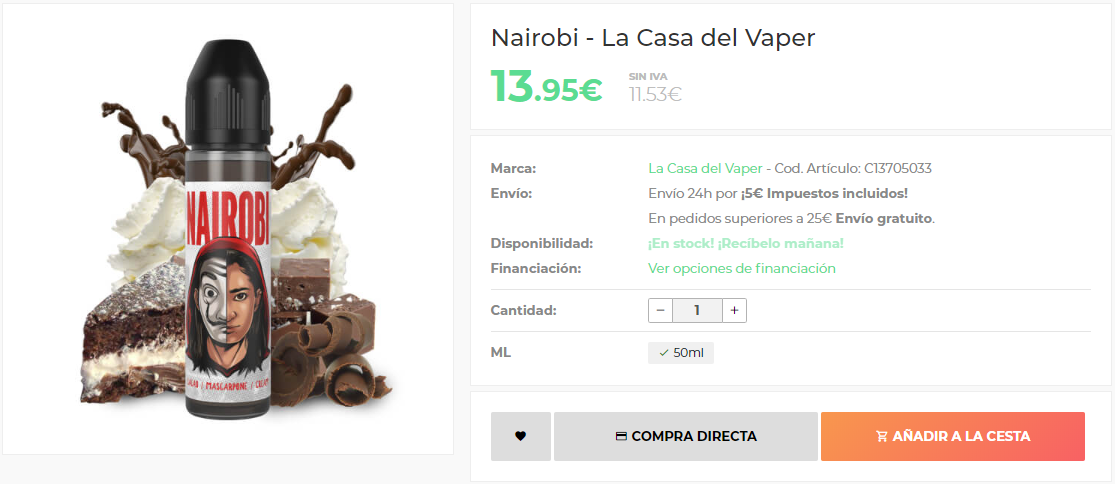The image size is (1115, 484).
Task: Open La Casa del Vaper brand link
Action: [x=705, y=168]
